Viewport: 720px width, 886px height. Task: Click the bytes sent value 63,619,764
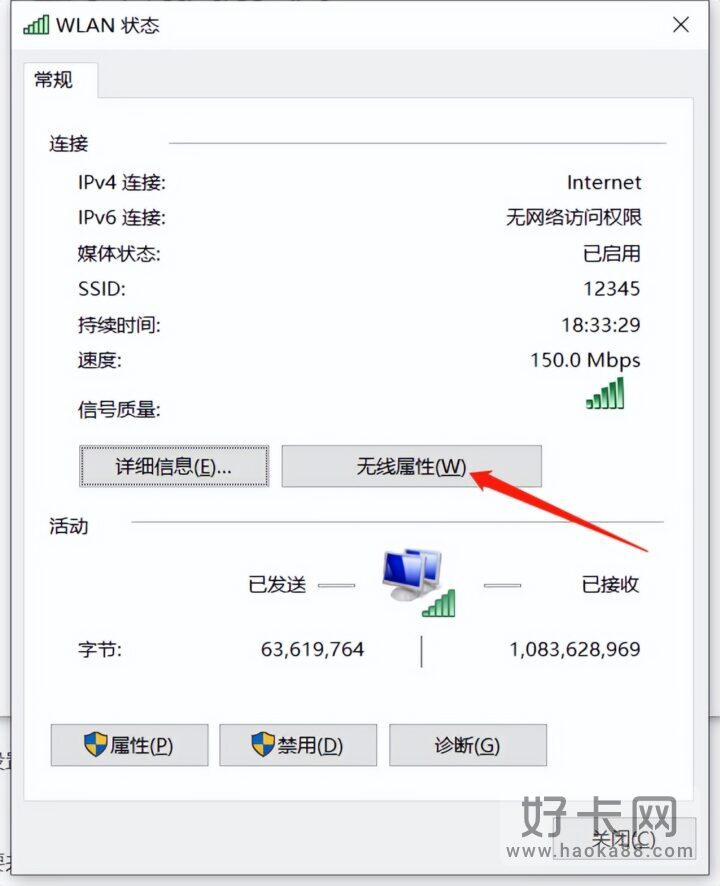pos(313,649)
